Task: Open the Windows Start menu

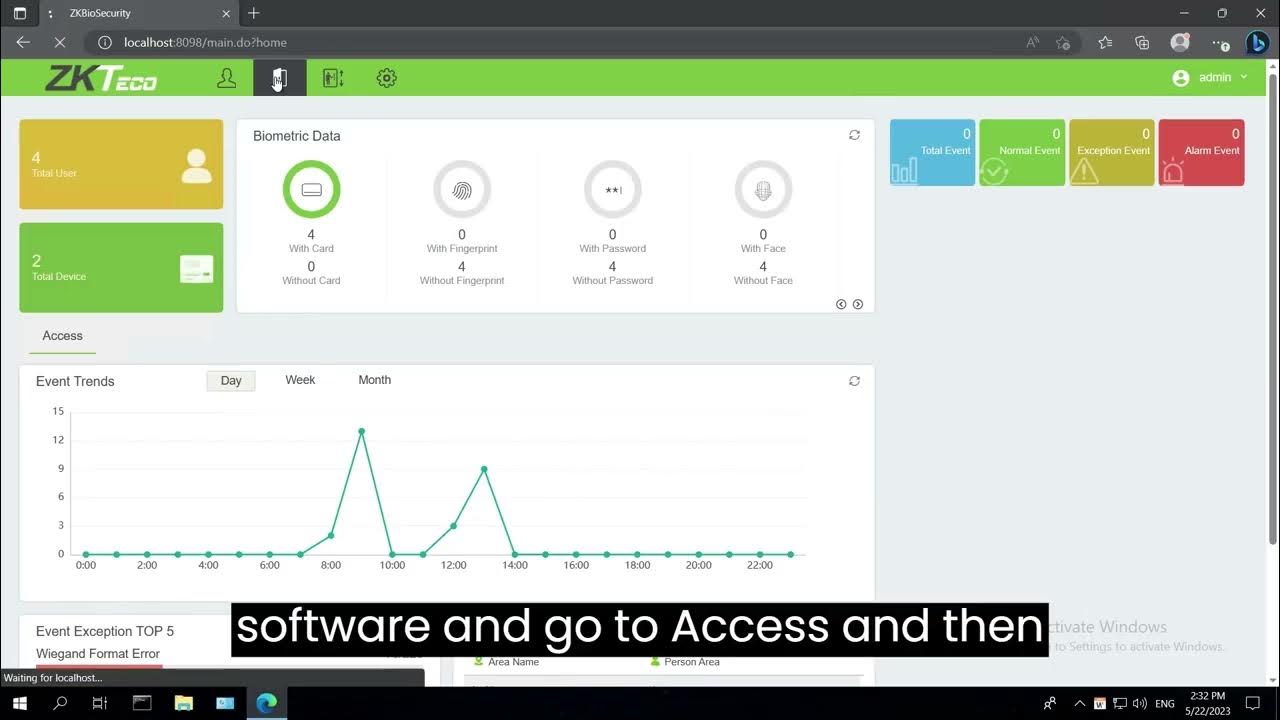Action: coord(19,703)
